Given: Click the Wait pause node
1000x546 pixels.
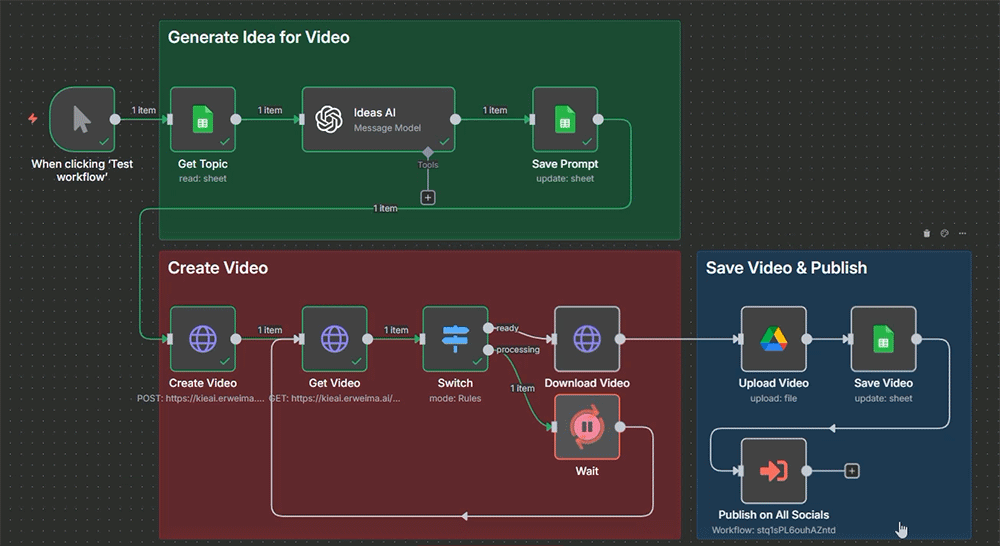Looking at the screenshot, I should coord(587,427).
